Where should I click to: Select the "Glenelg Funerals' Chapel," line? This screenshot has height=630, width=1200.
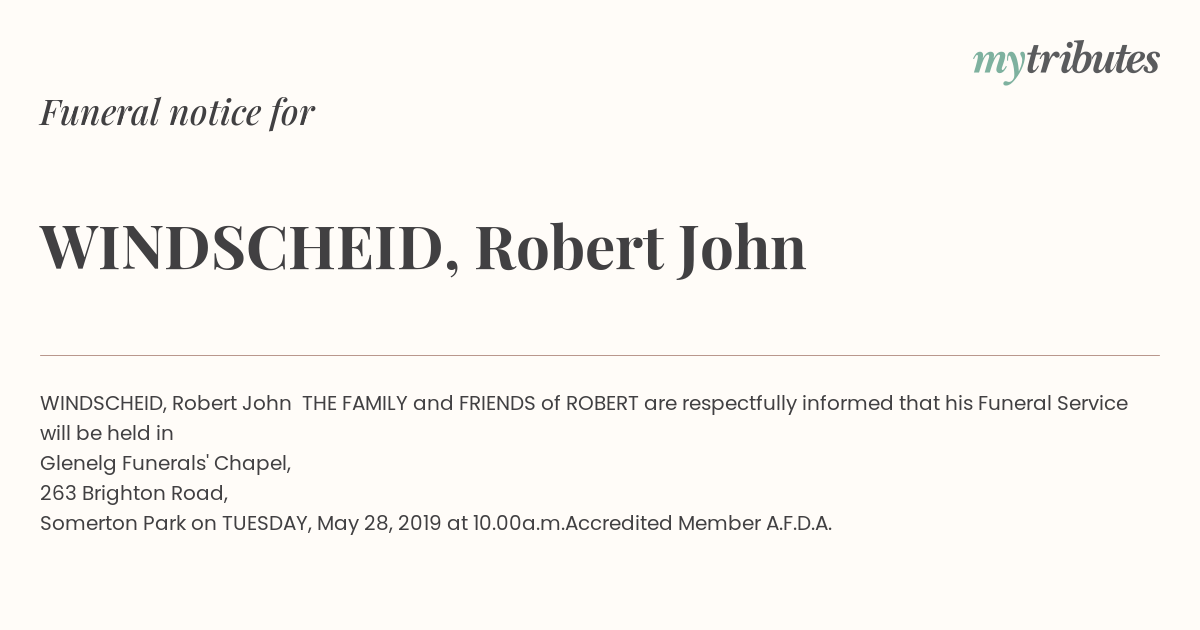click(x=166, y=464)
